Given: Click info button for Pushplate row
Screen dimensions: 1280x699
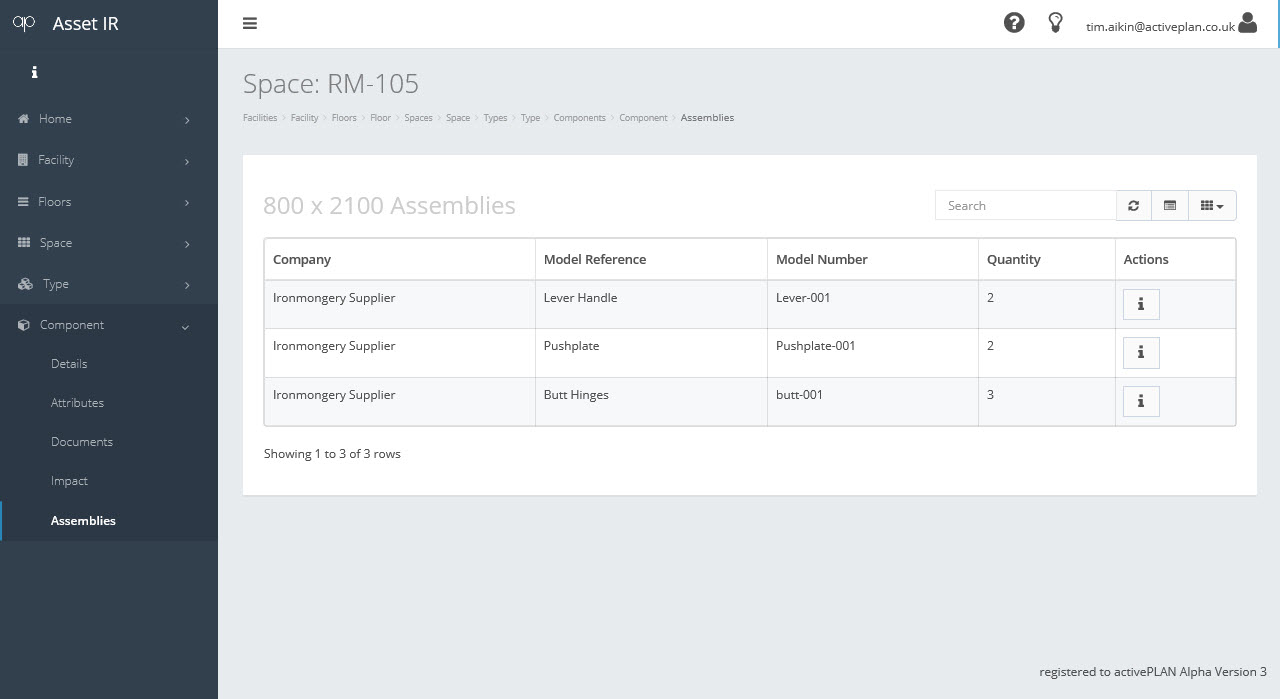Looking at the screenshot, I should pos(1141,353).
